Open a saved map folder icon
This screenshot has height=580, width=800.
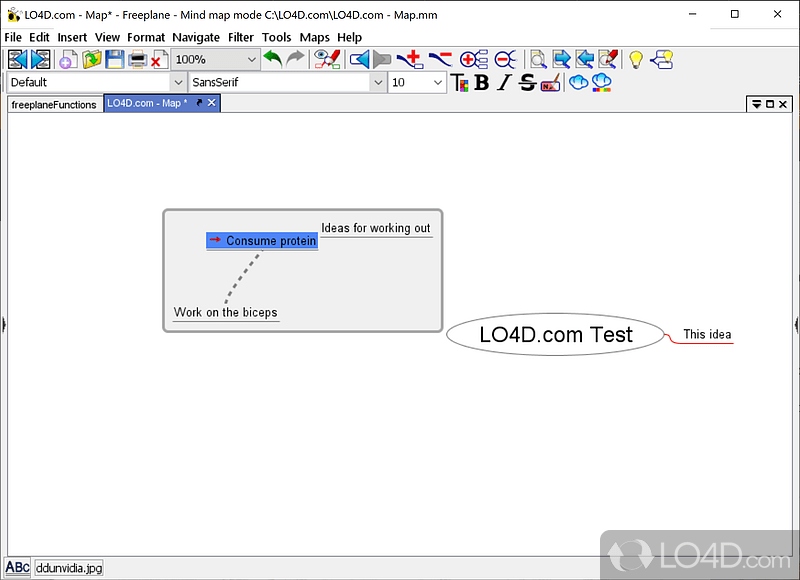[x=92, y=59]
